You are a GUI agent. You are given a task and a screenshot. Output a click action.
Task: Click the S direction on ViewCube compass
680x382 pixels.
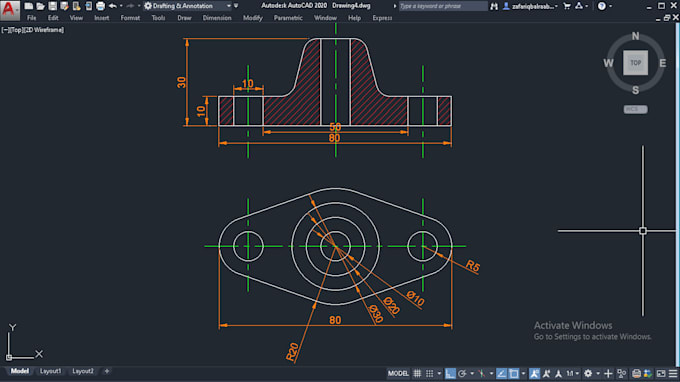point(635,90)
